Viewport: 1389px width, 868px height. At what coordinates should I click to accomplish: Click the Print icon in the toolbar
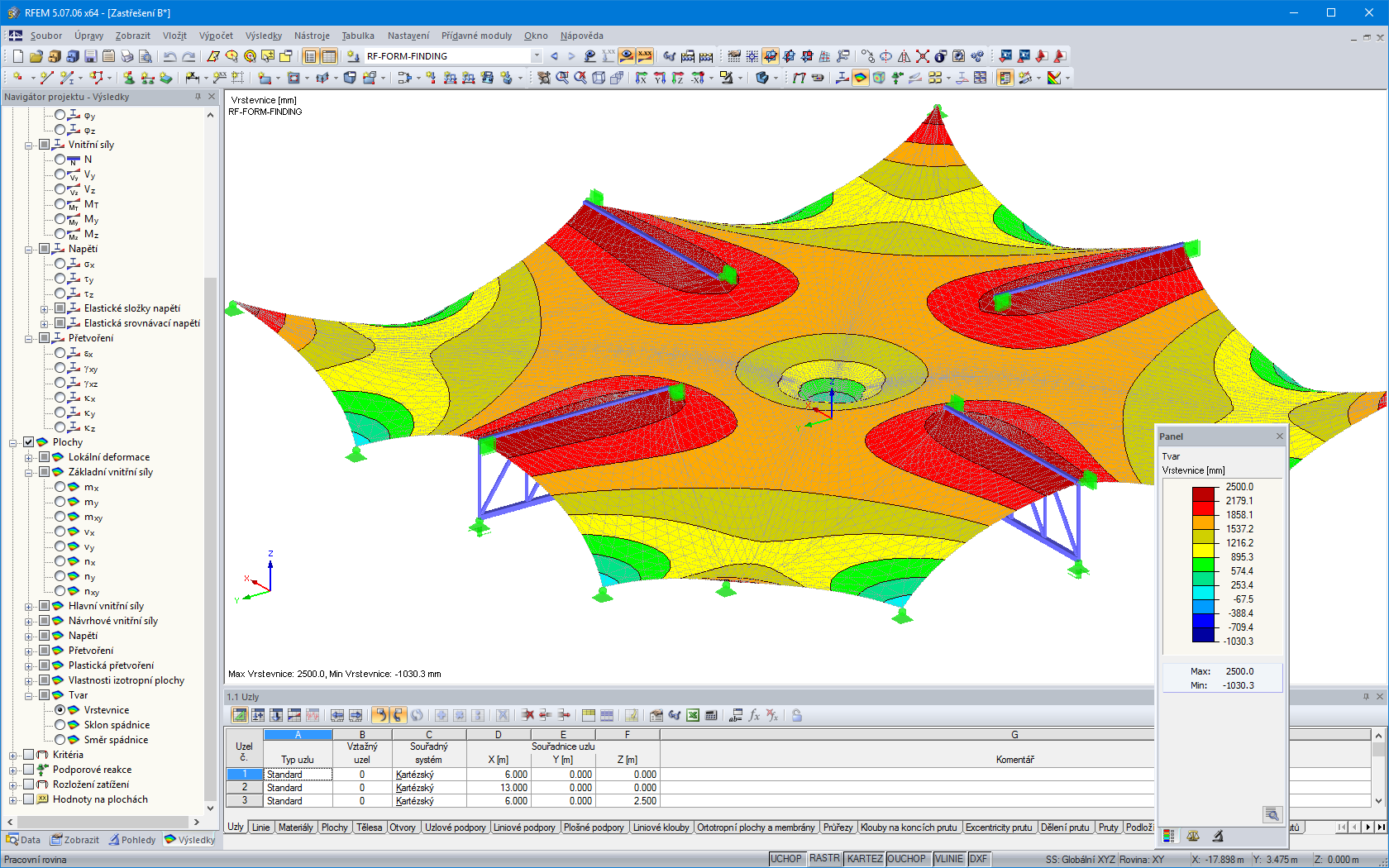tap(126, 56)
